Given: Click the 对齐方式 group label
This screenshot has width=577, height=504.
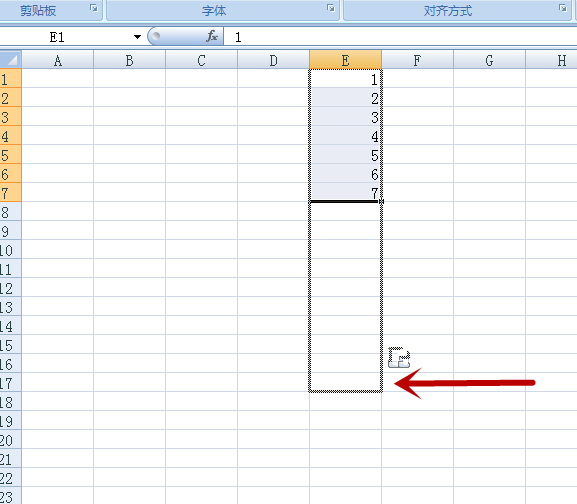Looking at the screenshot, I should (448, 11).
